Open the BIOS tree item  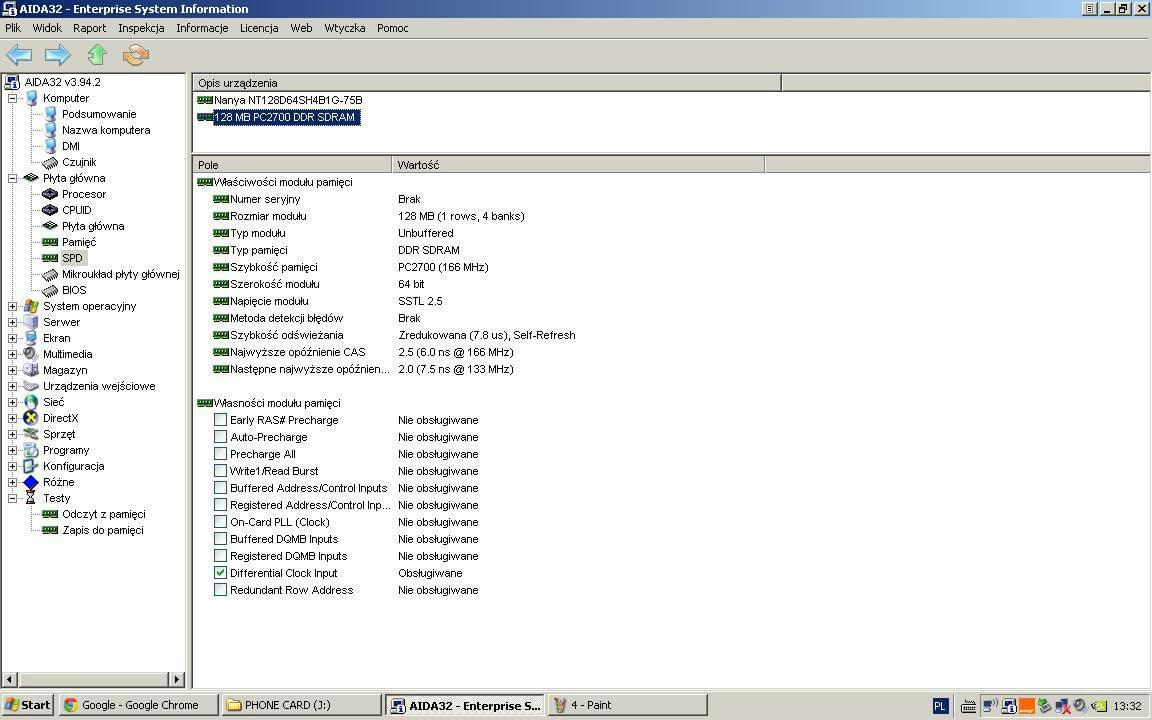(x=73, y=290)
